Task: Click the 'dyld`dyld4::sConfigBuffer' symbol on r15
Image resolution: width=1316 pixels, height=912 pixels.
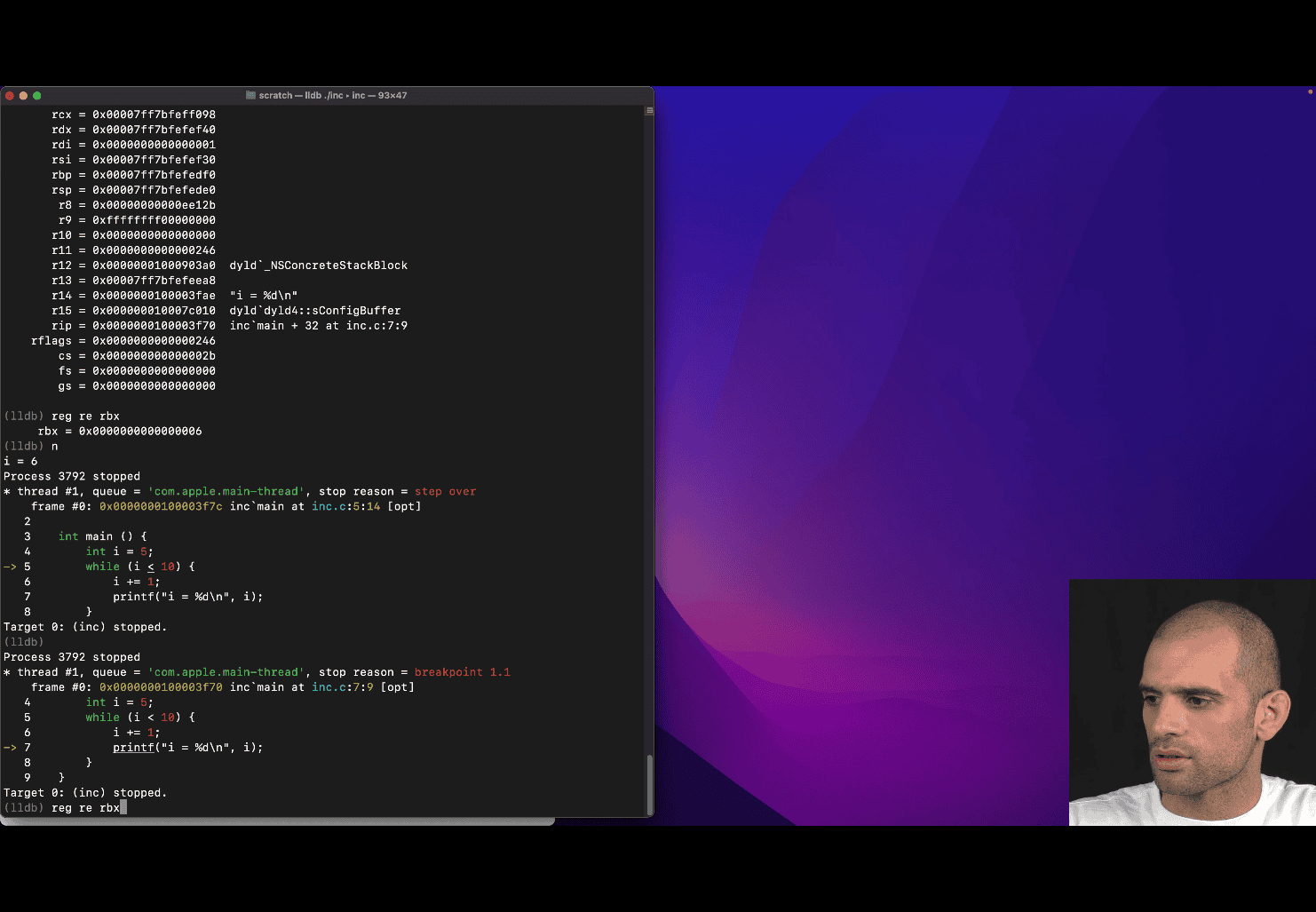Action: [x=314, y=311]
